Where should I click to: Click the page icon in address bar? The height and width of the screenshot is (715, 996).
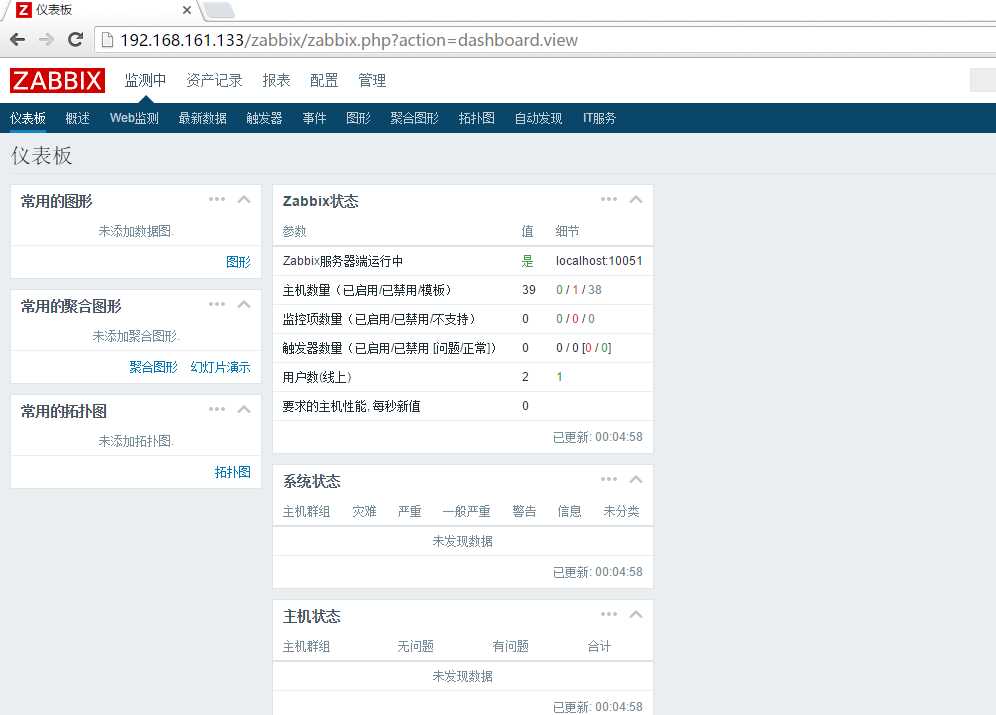pos(107,40)
